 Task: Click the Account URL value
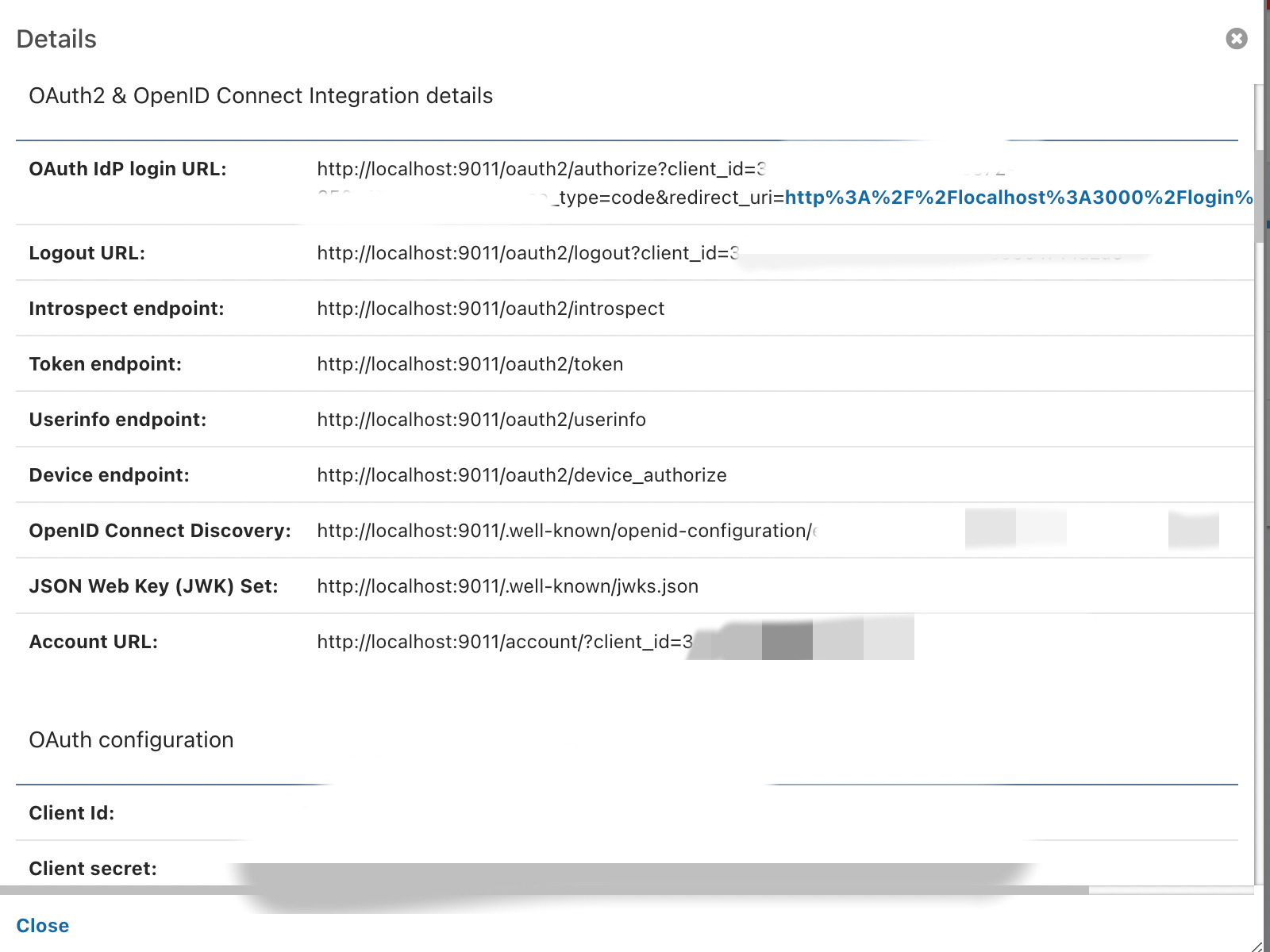505,642
